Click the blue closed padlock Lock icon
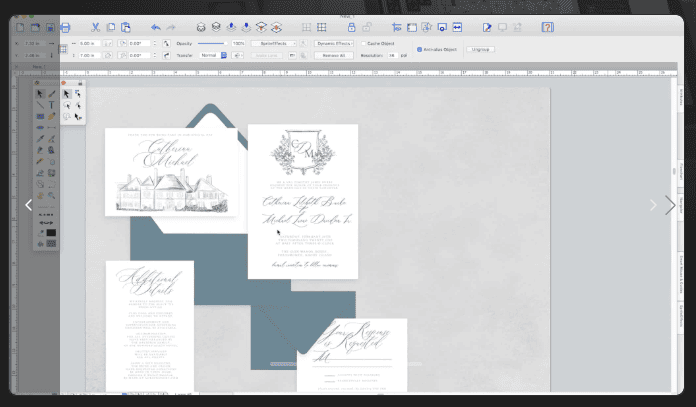The width and height of the screenshot is (696, 407). (352, 28)
